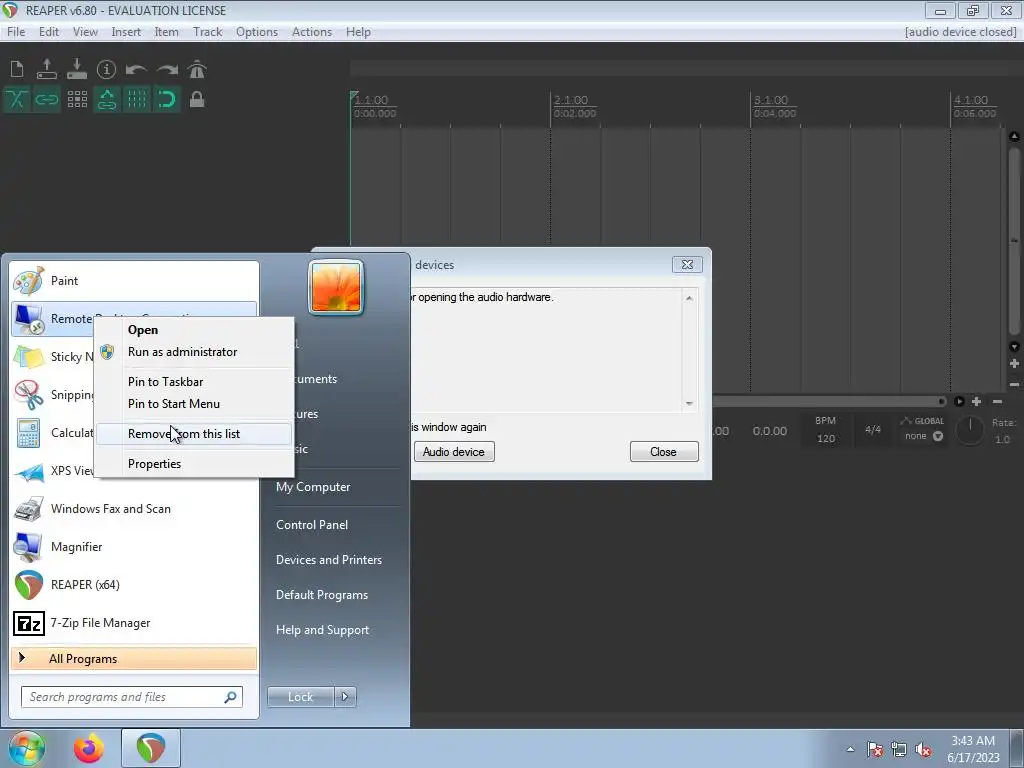Expand shutdown options arrow beside Lock
The image size is (1024, 768).
point(345,697)
